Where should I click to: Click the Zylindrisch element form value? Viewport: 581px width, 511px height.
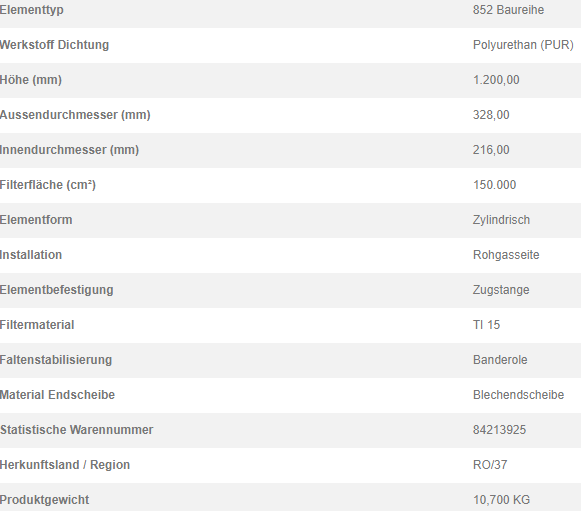point(501,220)
